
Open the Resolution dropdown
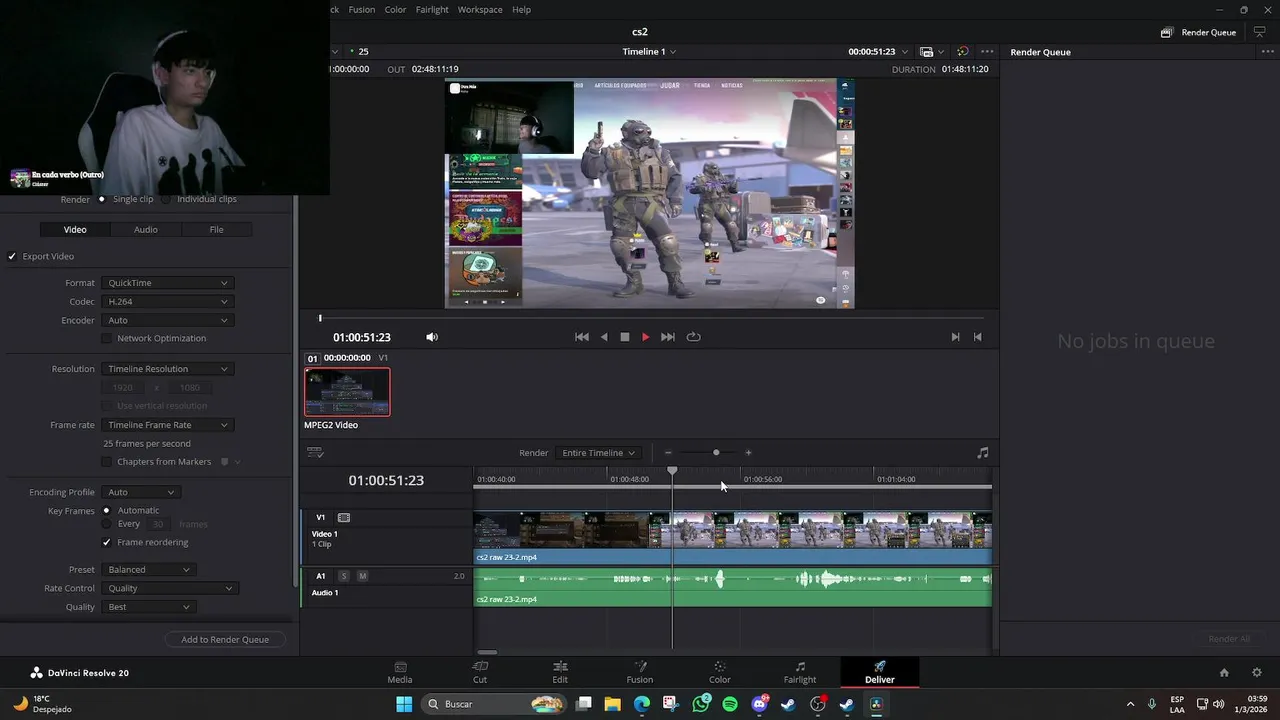tap(167, 369)
